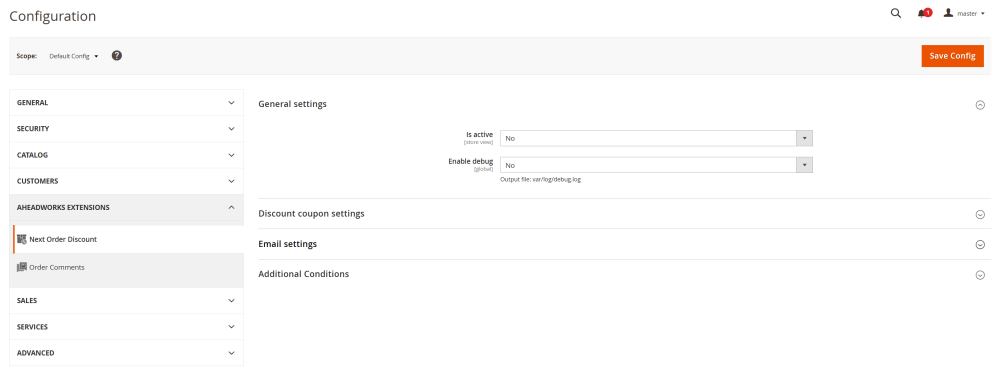The image size is (1000, 376).
Task: Expand the CUSTOMERS sidebar group
Action: pos(126,181)
